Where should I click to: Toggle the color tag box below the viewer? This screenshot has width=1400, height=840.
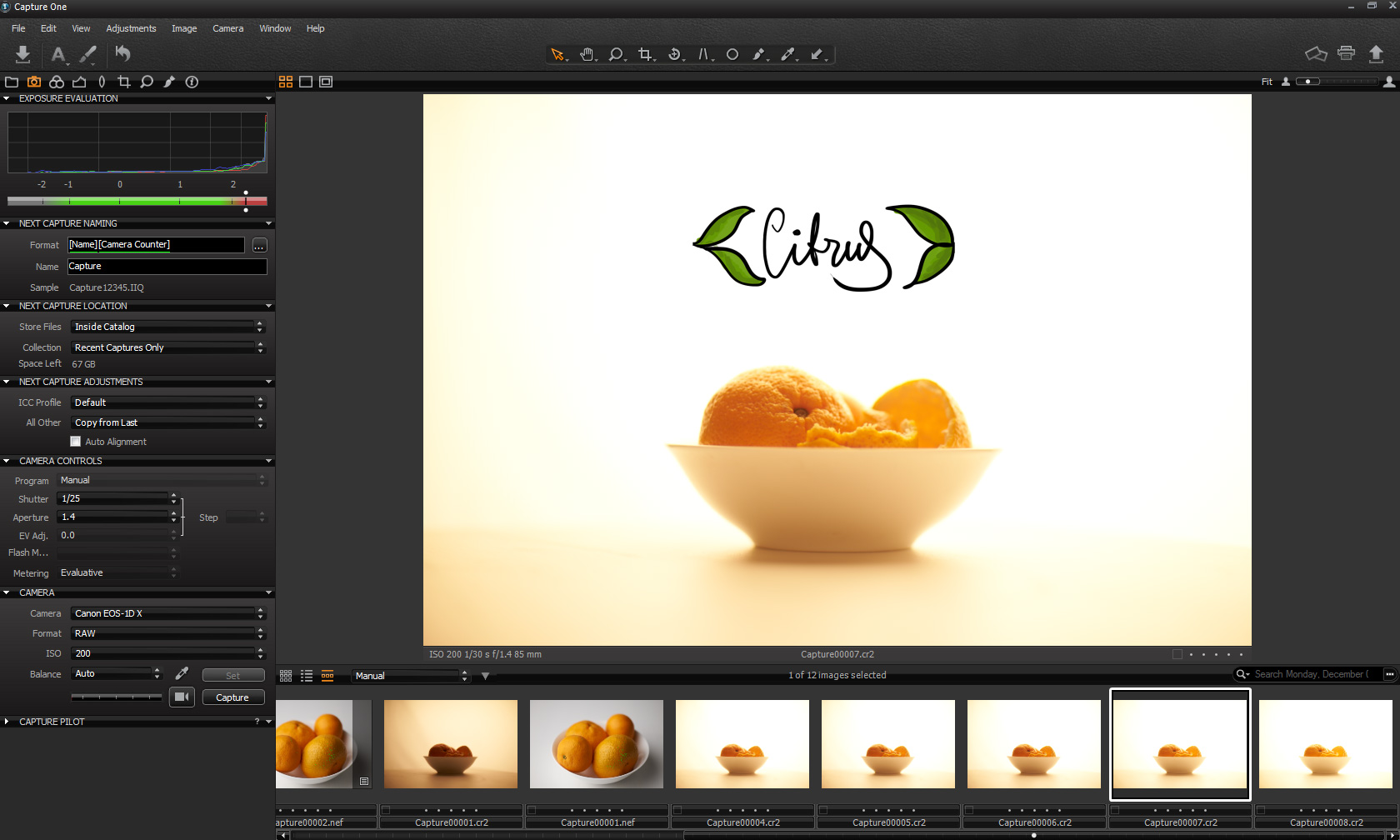click(x=1177, y=654)
